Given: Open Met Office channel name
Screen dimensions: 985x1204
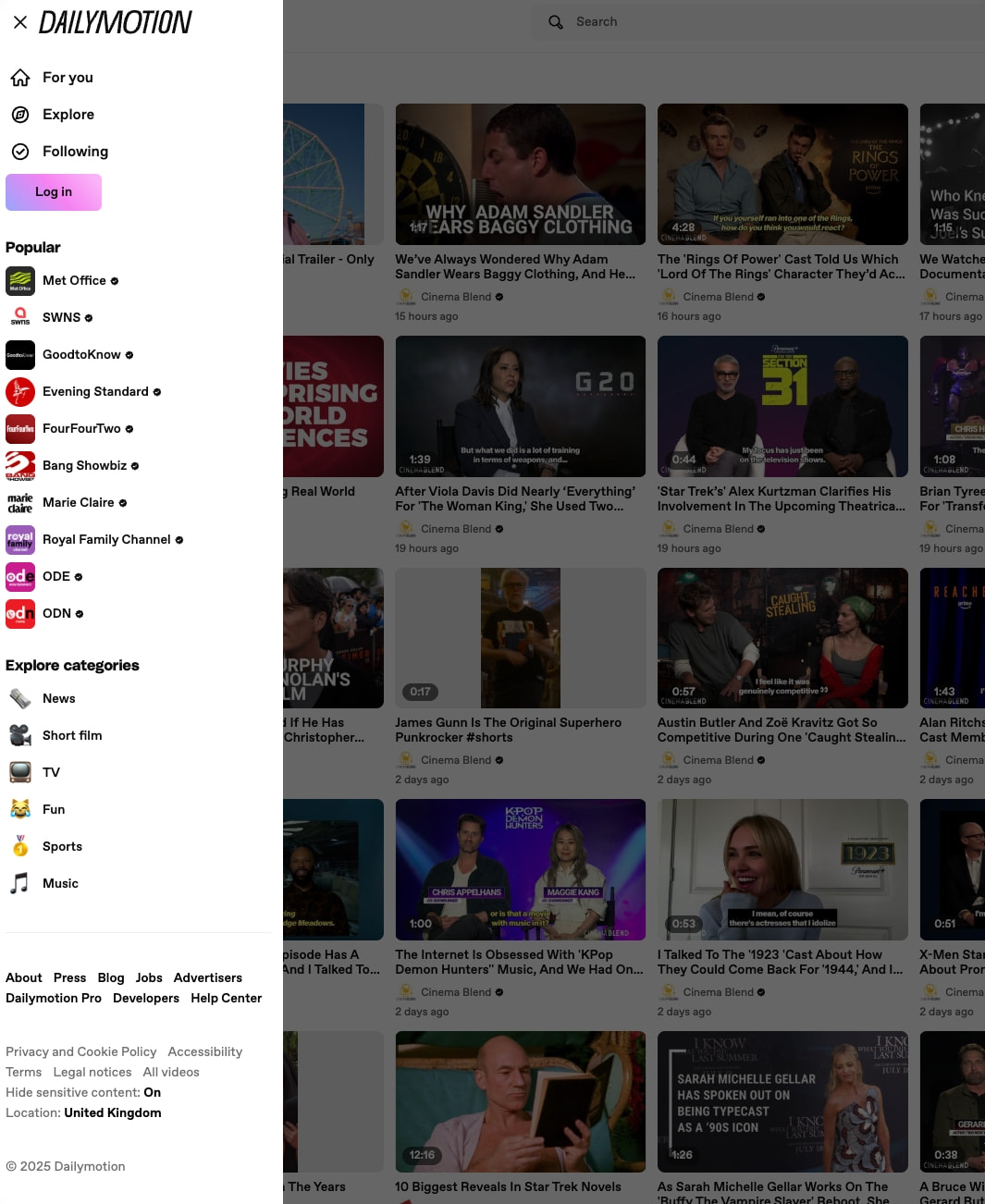Looking at the screenshot, I should pyautogui.click(x=74, y=281).
